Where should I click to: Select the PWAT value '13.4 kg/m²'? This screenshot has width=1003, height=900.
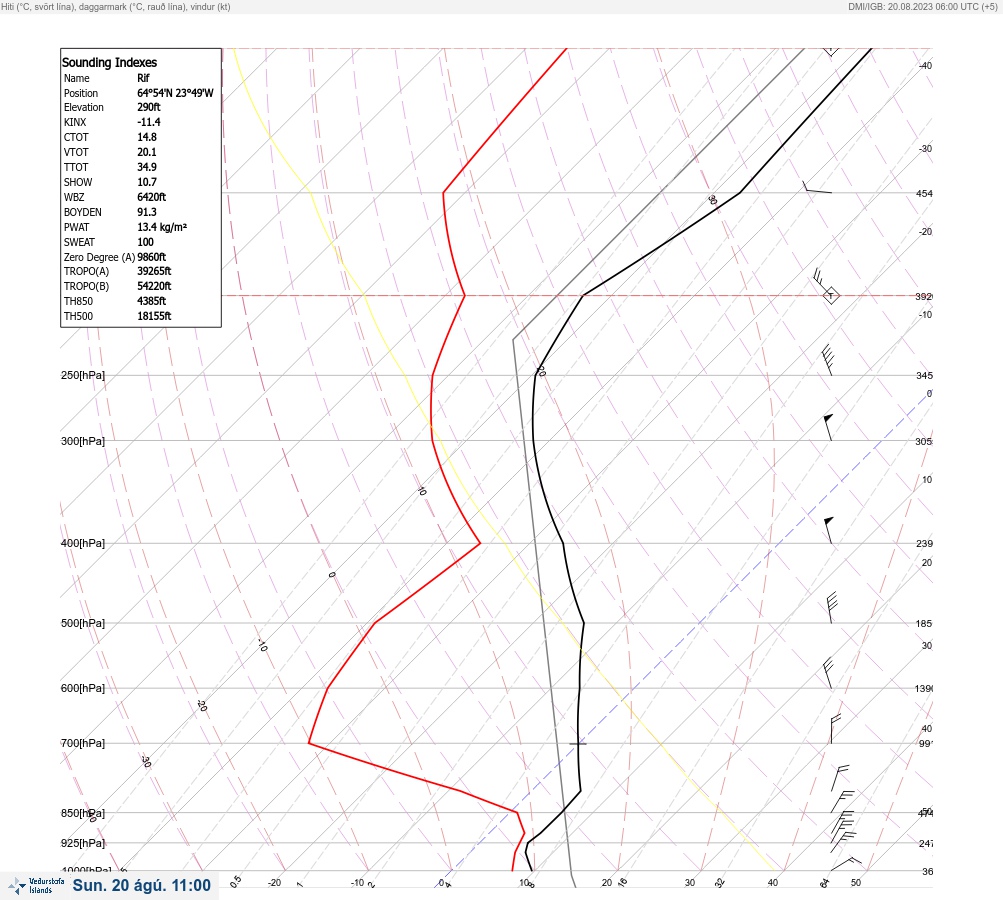(x=162, y=227)
